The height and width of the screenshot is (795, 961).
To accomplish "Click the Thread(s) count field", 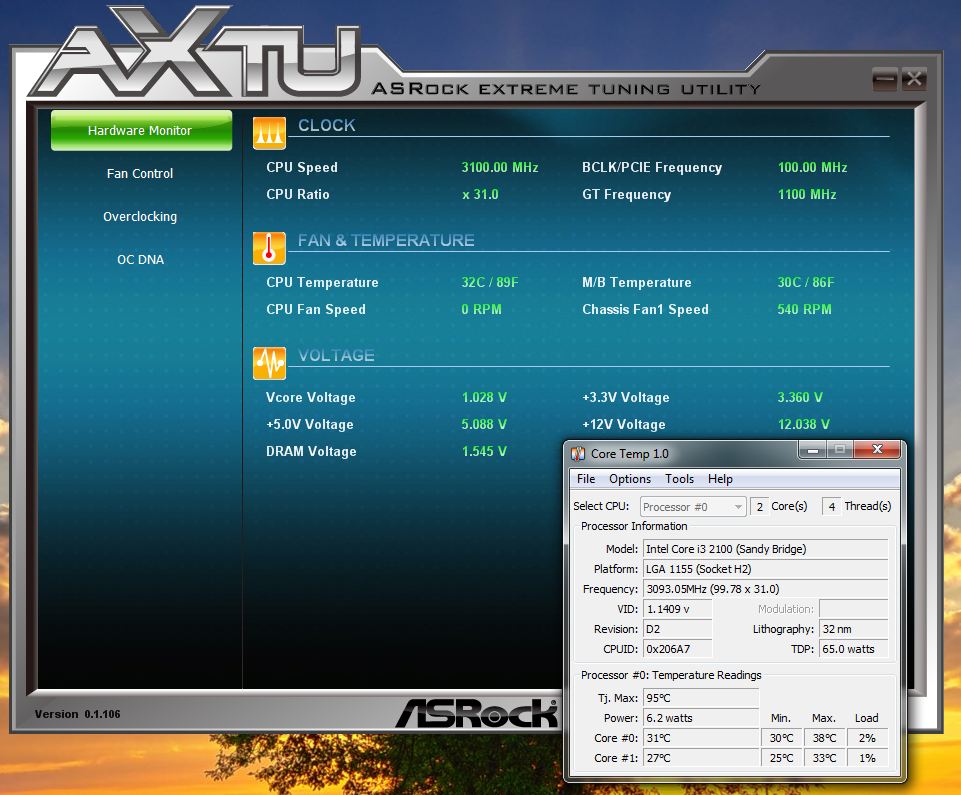I will click(x=831, y=507).
